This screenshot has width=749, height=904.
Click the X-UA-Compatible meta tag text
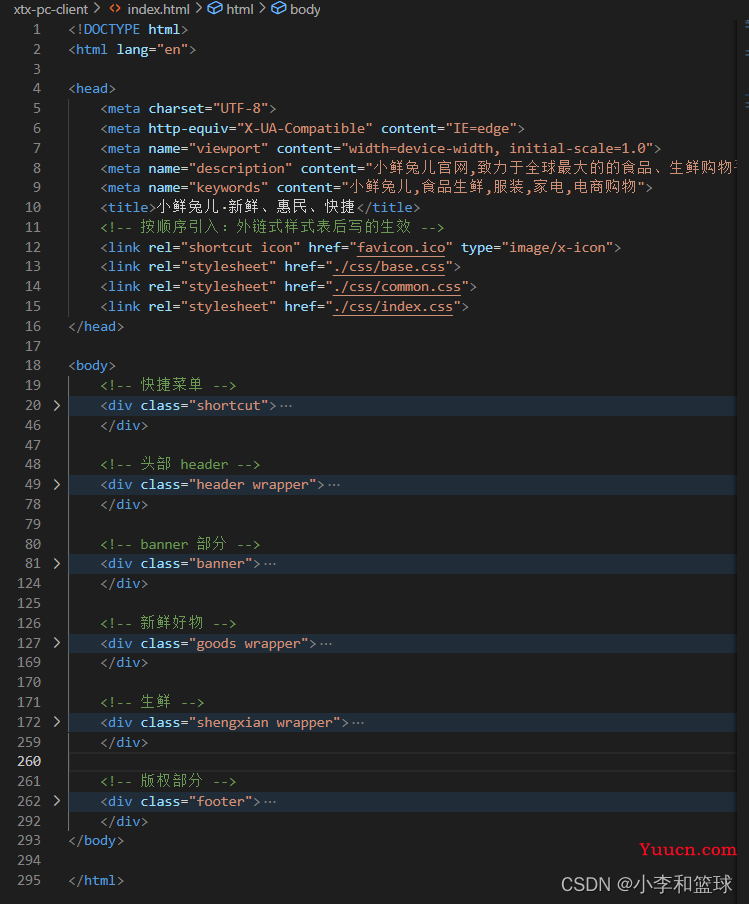click(x=313, y=129)
